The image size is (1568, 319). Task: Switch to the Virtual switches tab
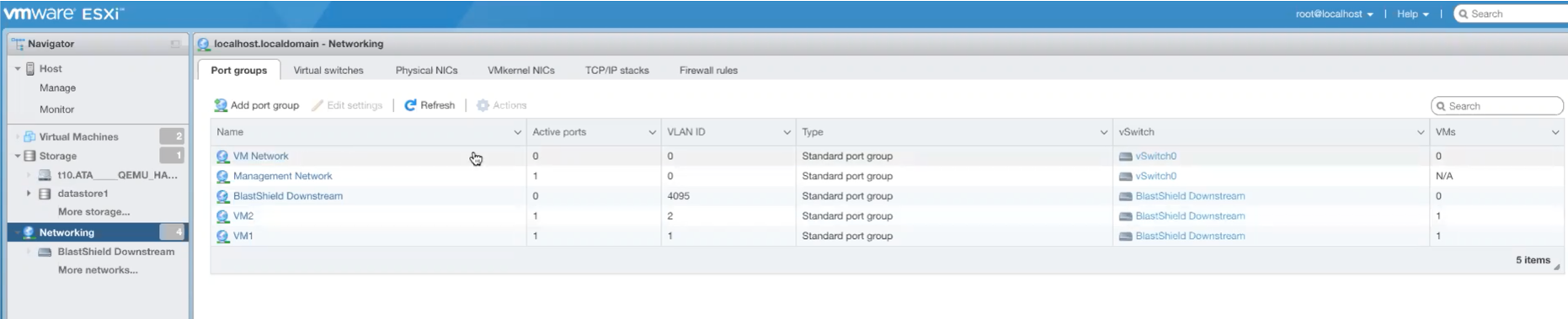(x=328, y=71)
